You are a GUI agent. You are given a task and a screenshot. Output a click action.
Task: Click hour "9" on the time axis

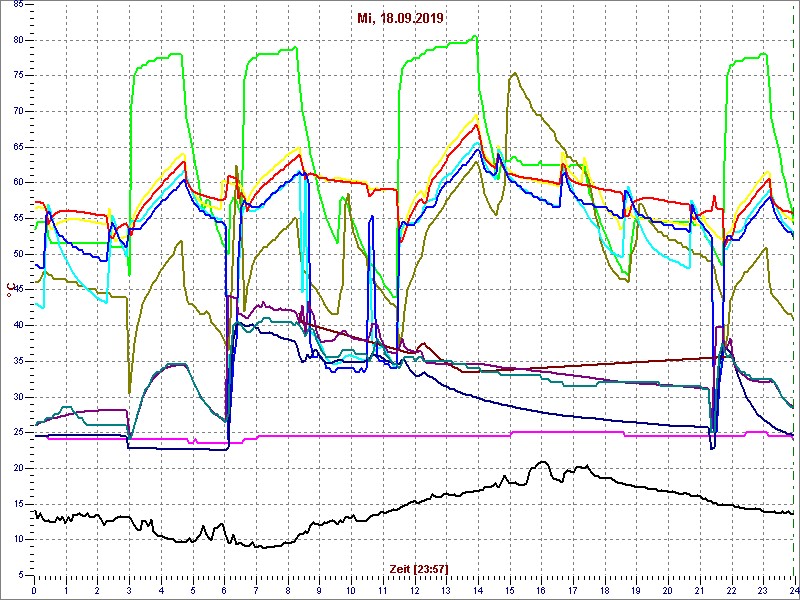(319, 590)
